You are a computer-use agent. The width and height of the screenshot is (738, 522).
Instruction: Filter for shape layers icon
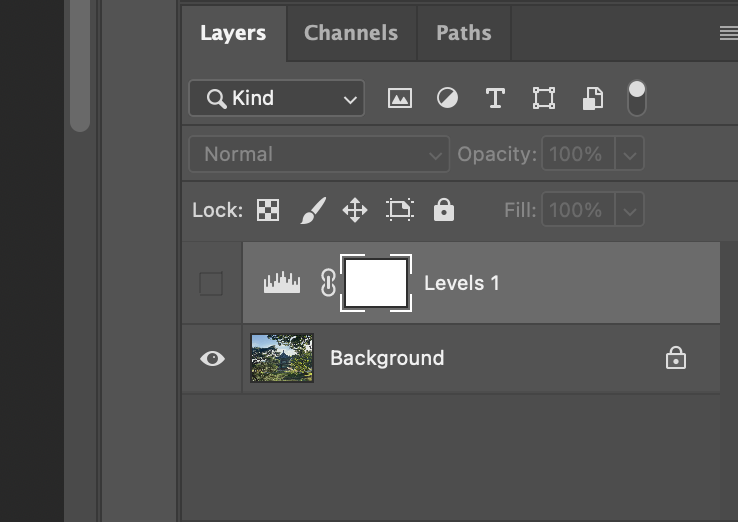click(x=544, y=98)
